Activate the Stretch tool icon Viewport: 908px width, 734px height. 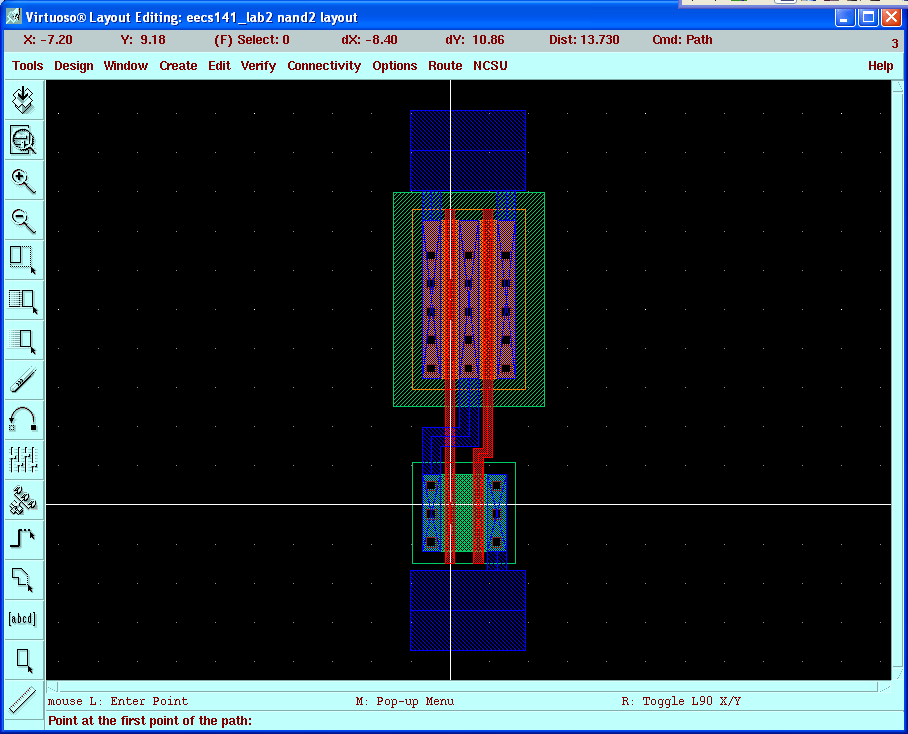click(x=23, y=259)
